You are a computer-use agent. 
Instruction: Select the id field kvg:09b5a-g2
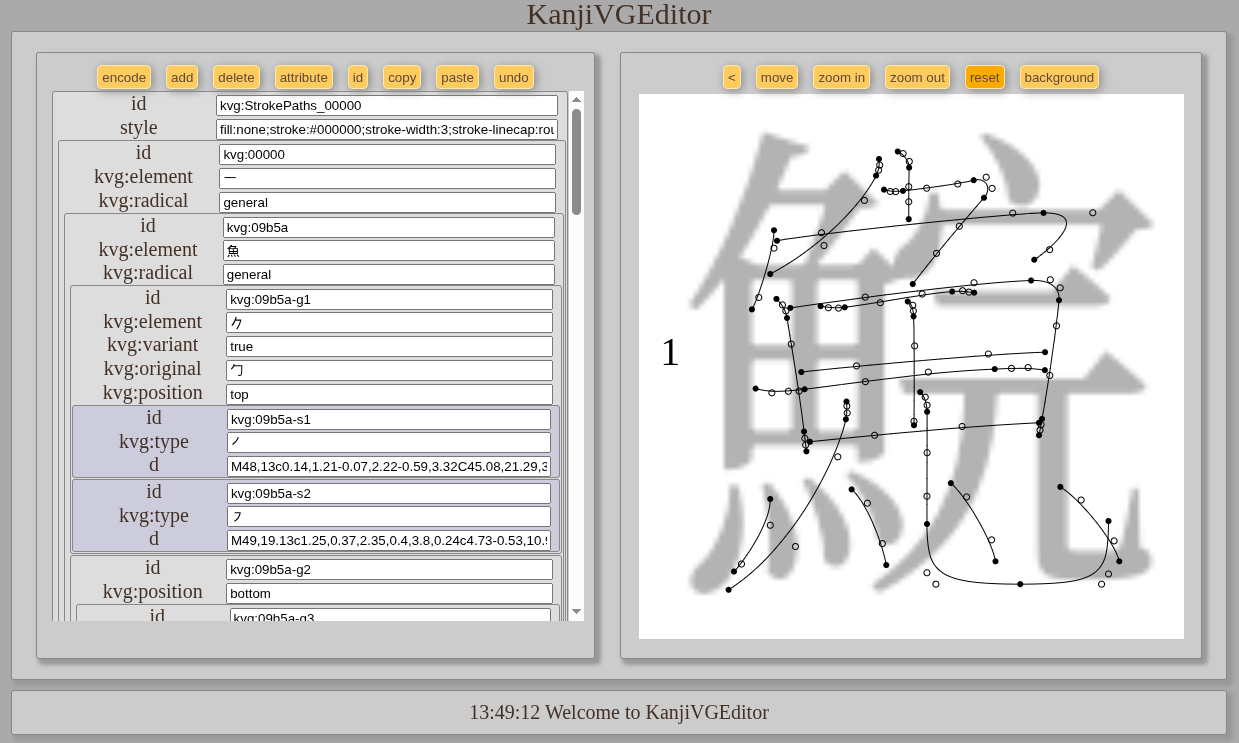coord(389,569)
